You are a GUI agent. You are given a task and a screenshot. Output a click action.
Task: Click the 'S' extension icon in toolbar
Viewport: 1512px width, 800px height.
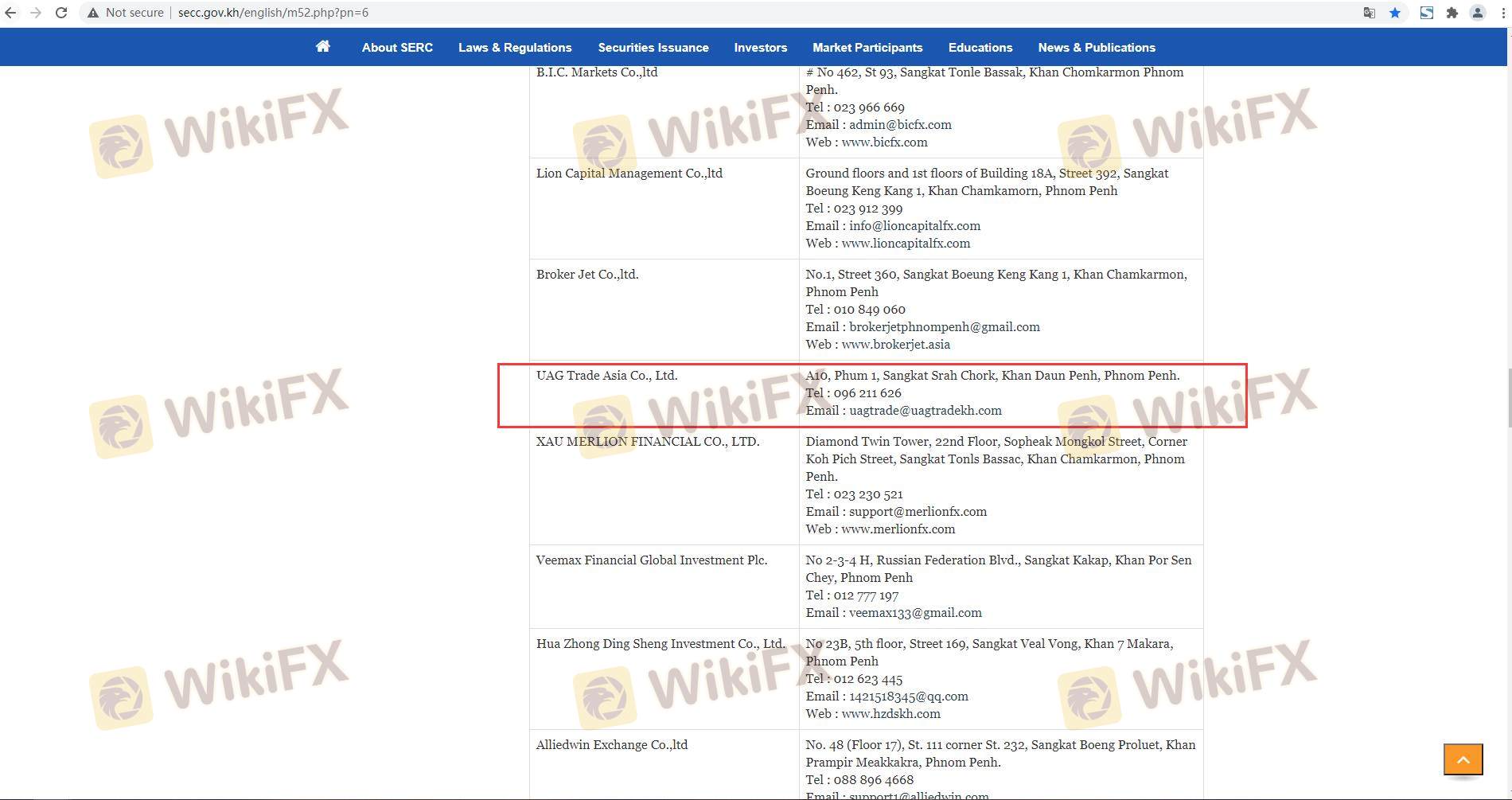(1427, 13)
